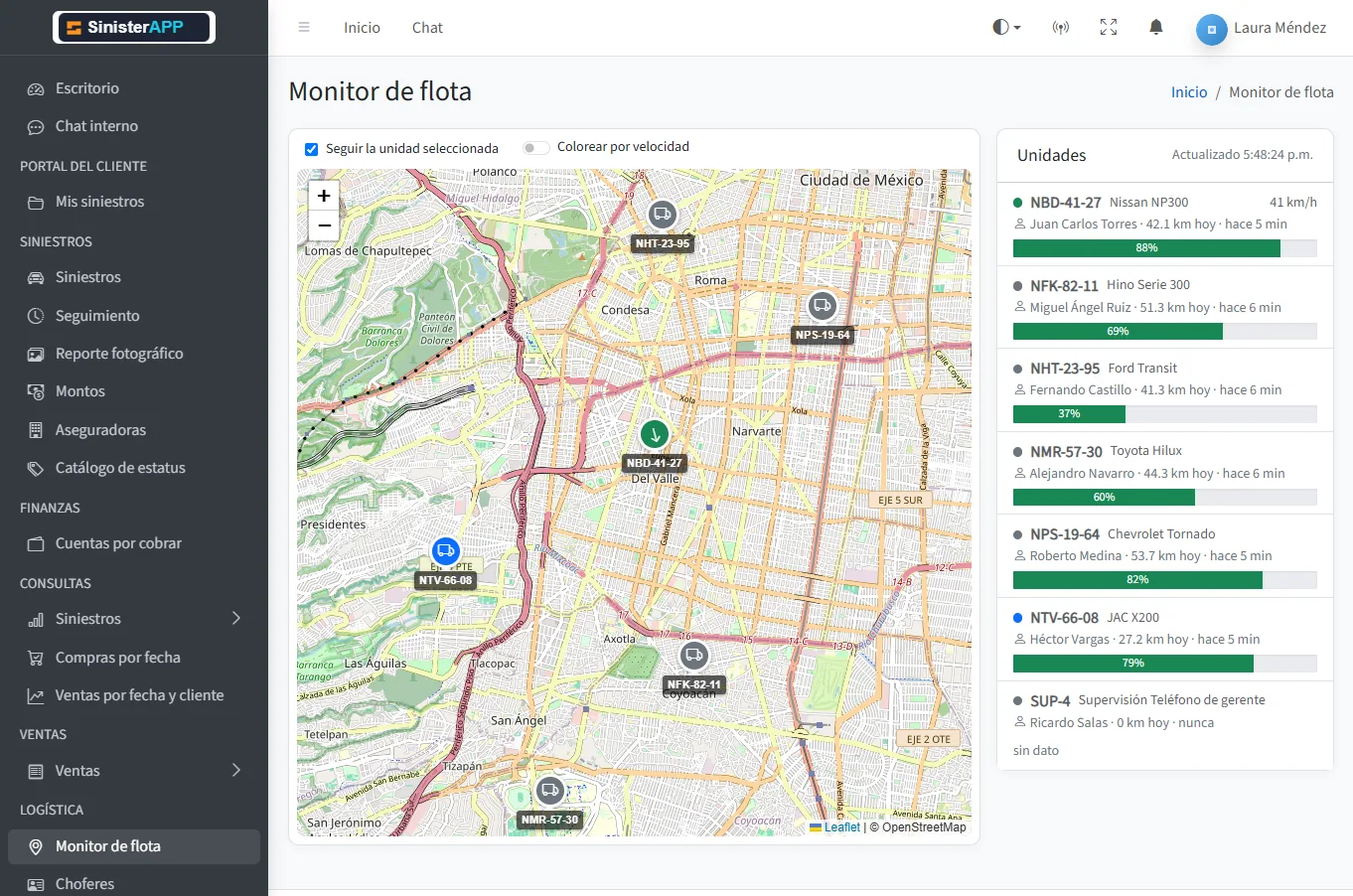The width and height of the screenshot is (1353, 896).
Task: Open the theme contrast switcher dropdown
Action: pyautogui.click(x=1006, y=28)
